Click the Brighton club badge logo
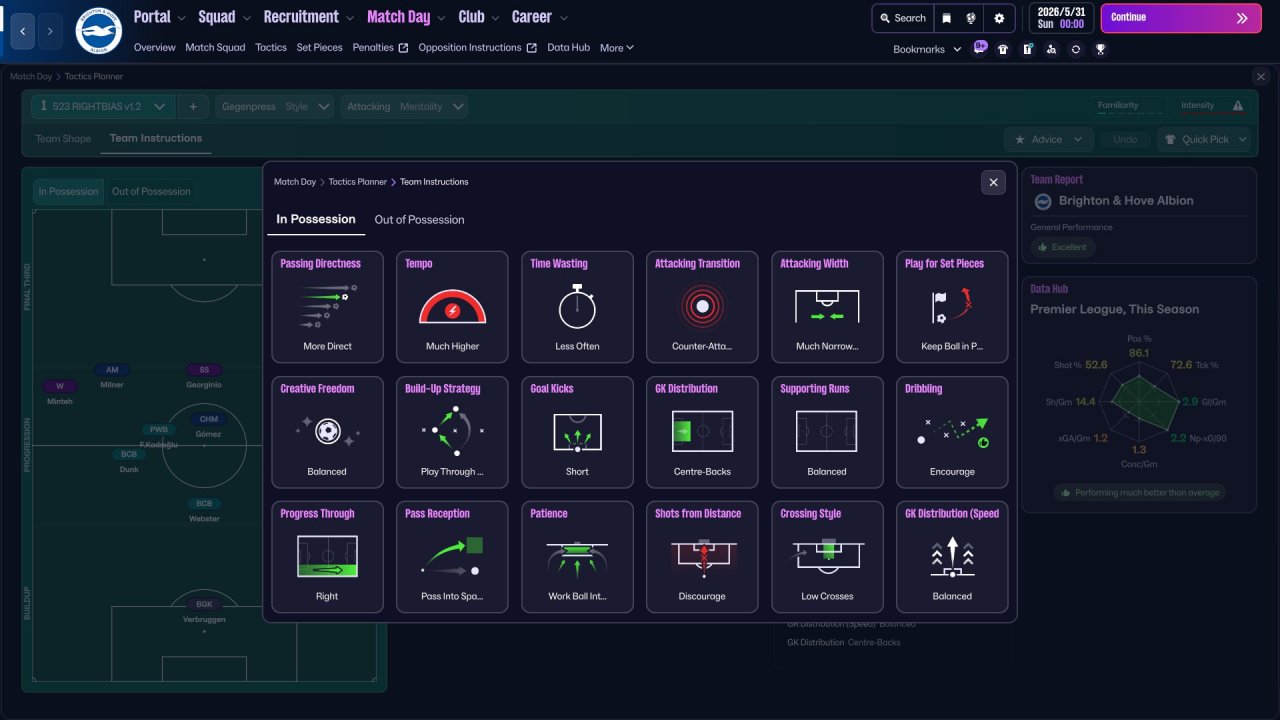 (98, 31)
